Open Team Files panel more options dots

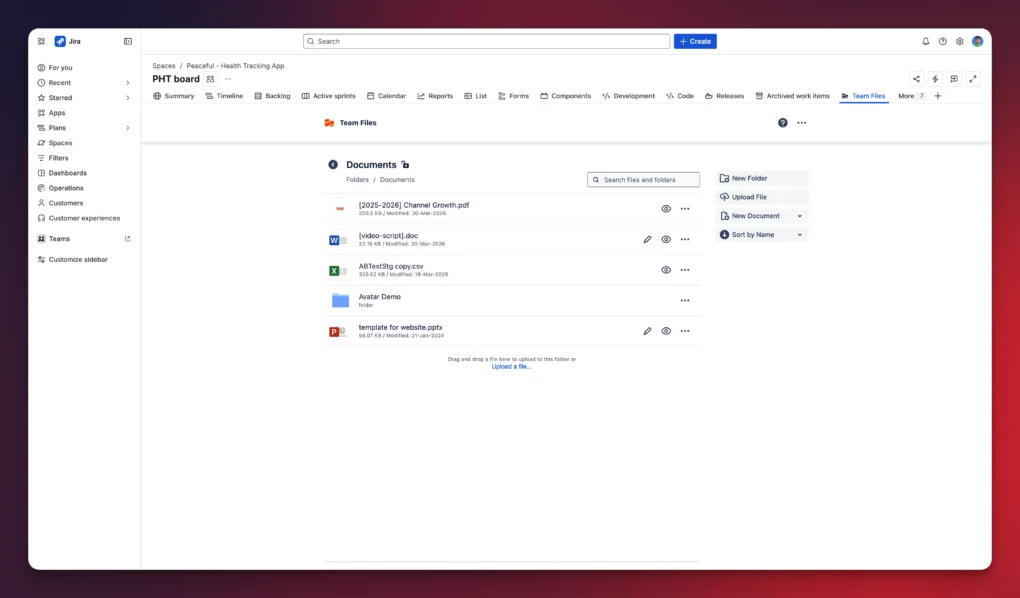pos(801,122)
